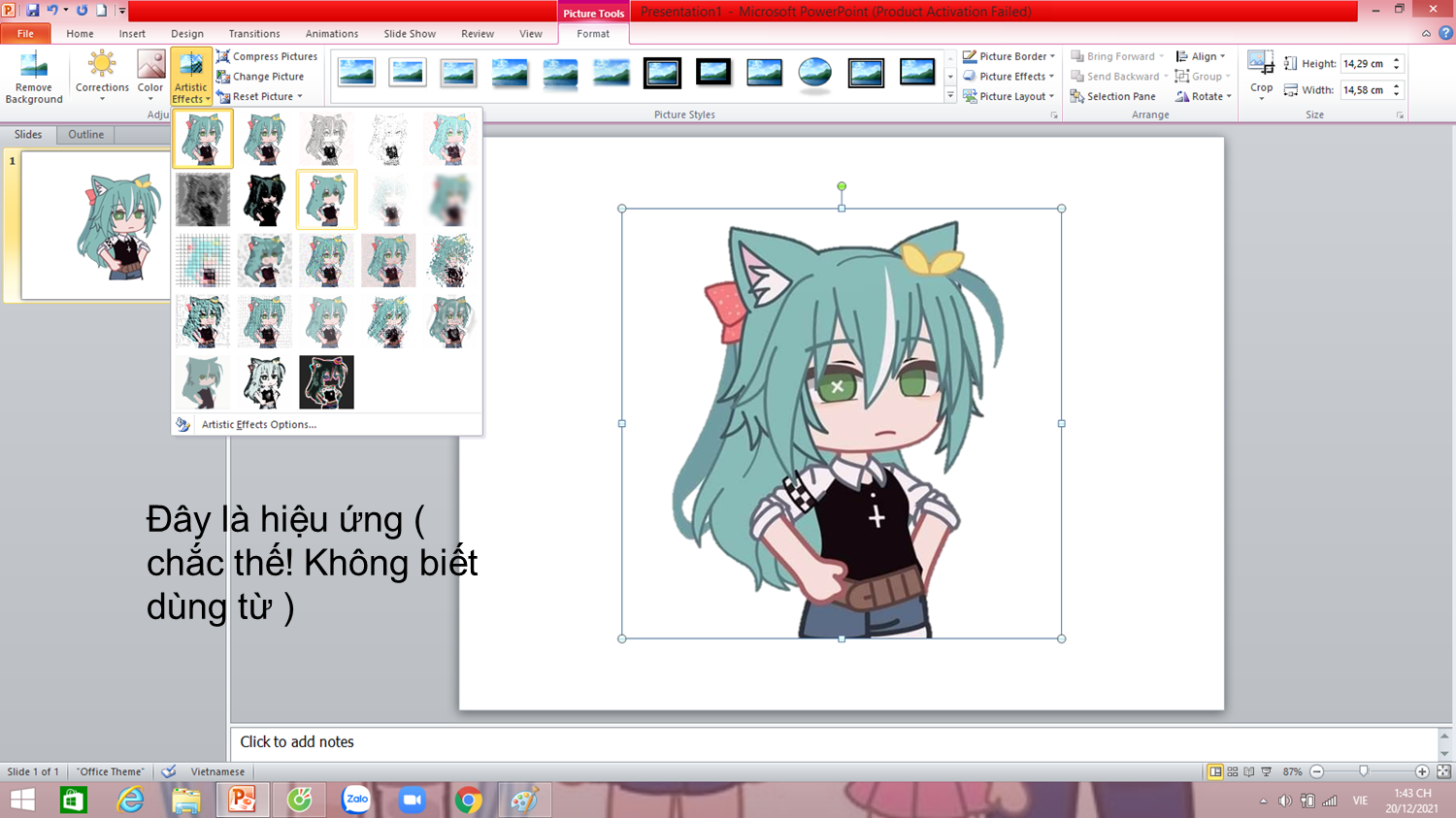Open the View tab
This screenshot has width=1456, height=818.
(531, 34)
